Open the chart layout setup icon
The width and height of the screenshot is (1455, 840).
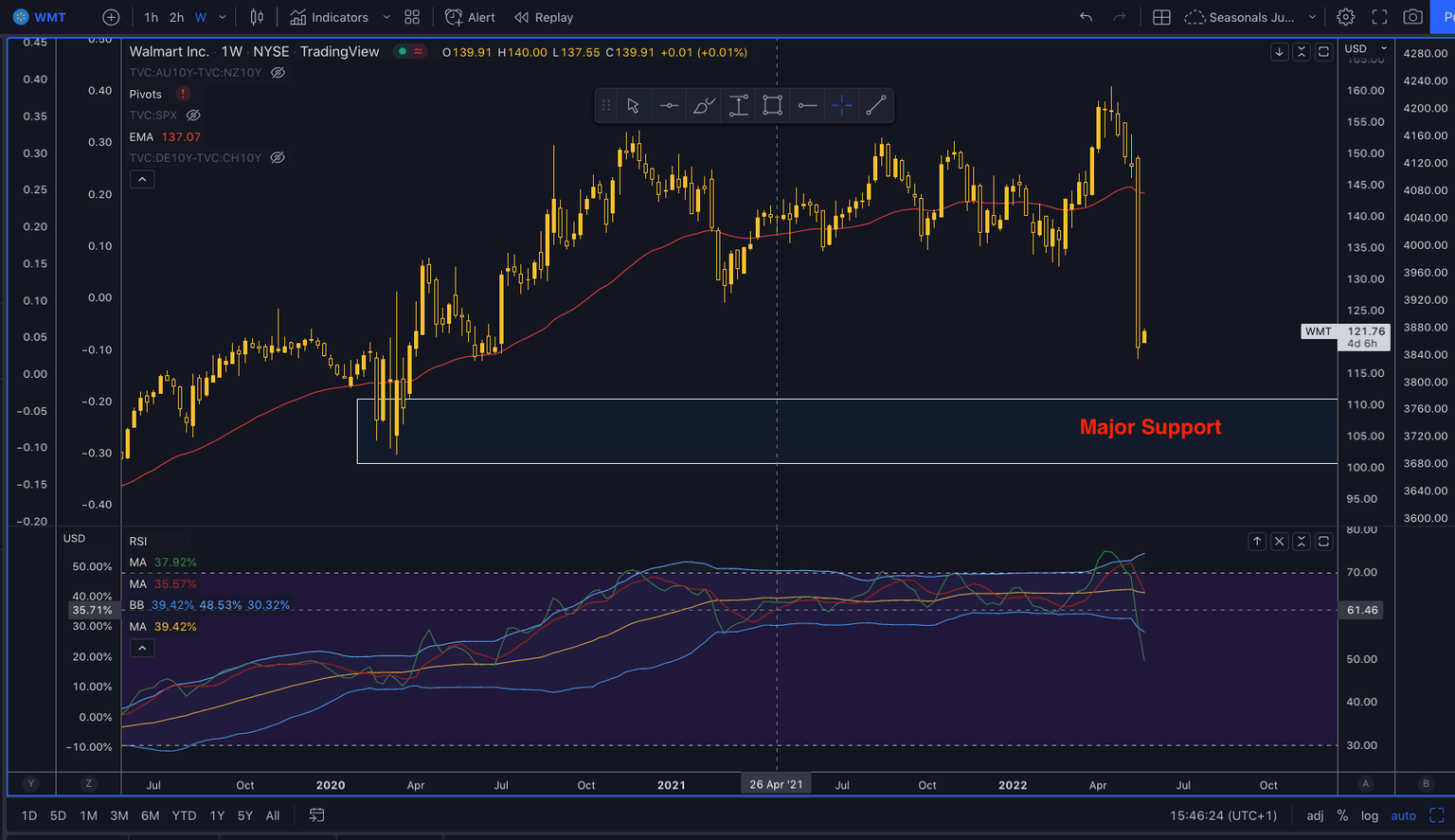tap(1161, 17)
